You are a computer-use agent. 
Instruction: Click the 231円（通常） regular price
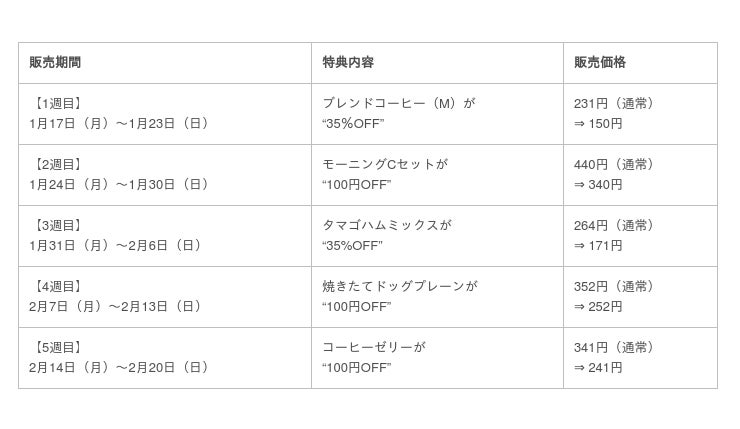click(x=617, y=103)
